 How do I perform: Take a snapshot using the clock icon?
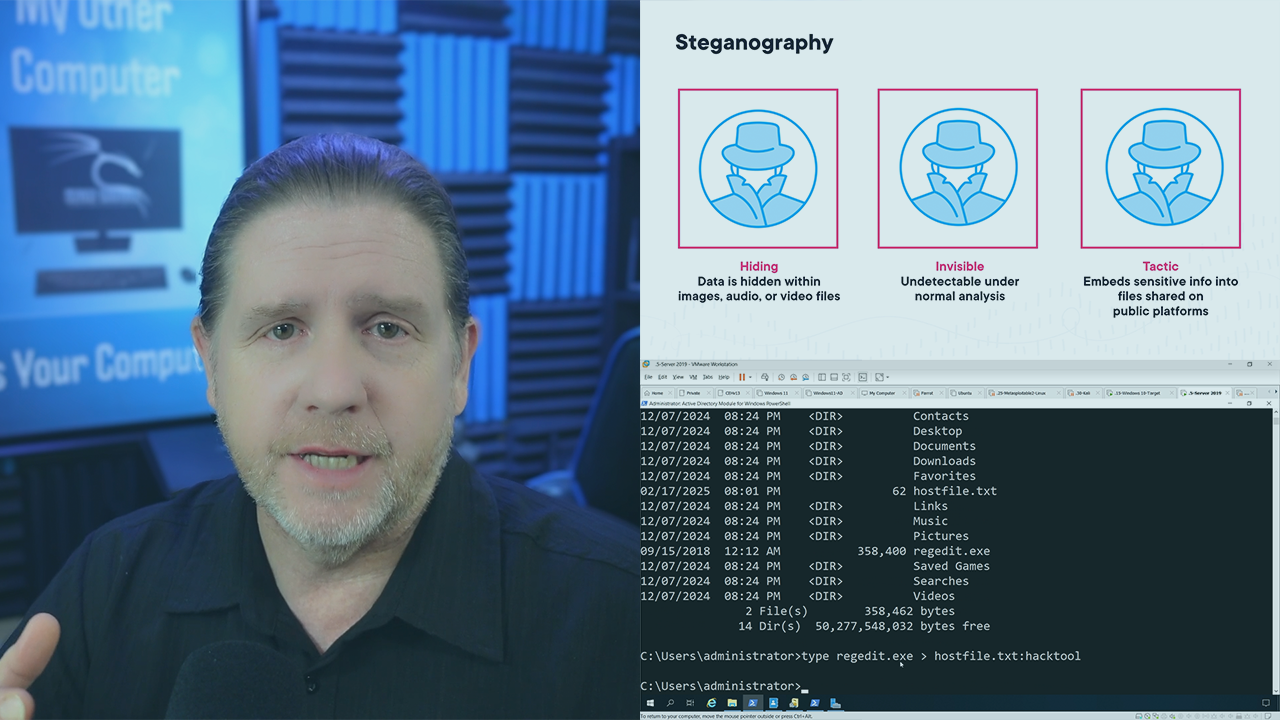point(781,377)
